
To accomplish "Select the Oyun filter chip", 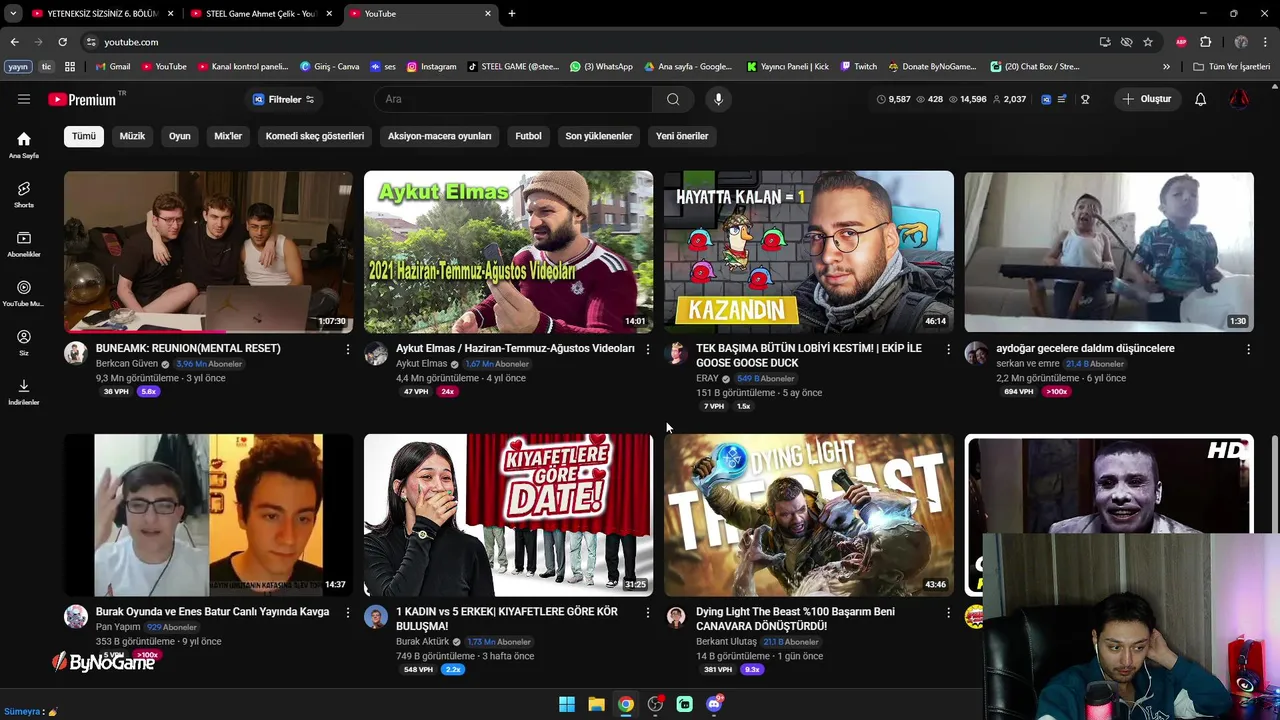I will click(x=180, y=136).
